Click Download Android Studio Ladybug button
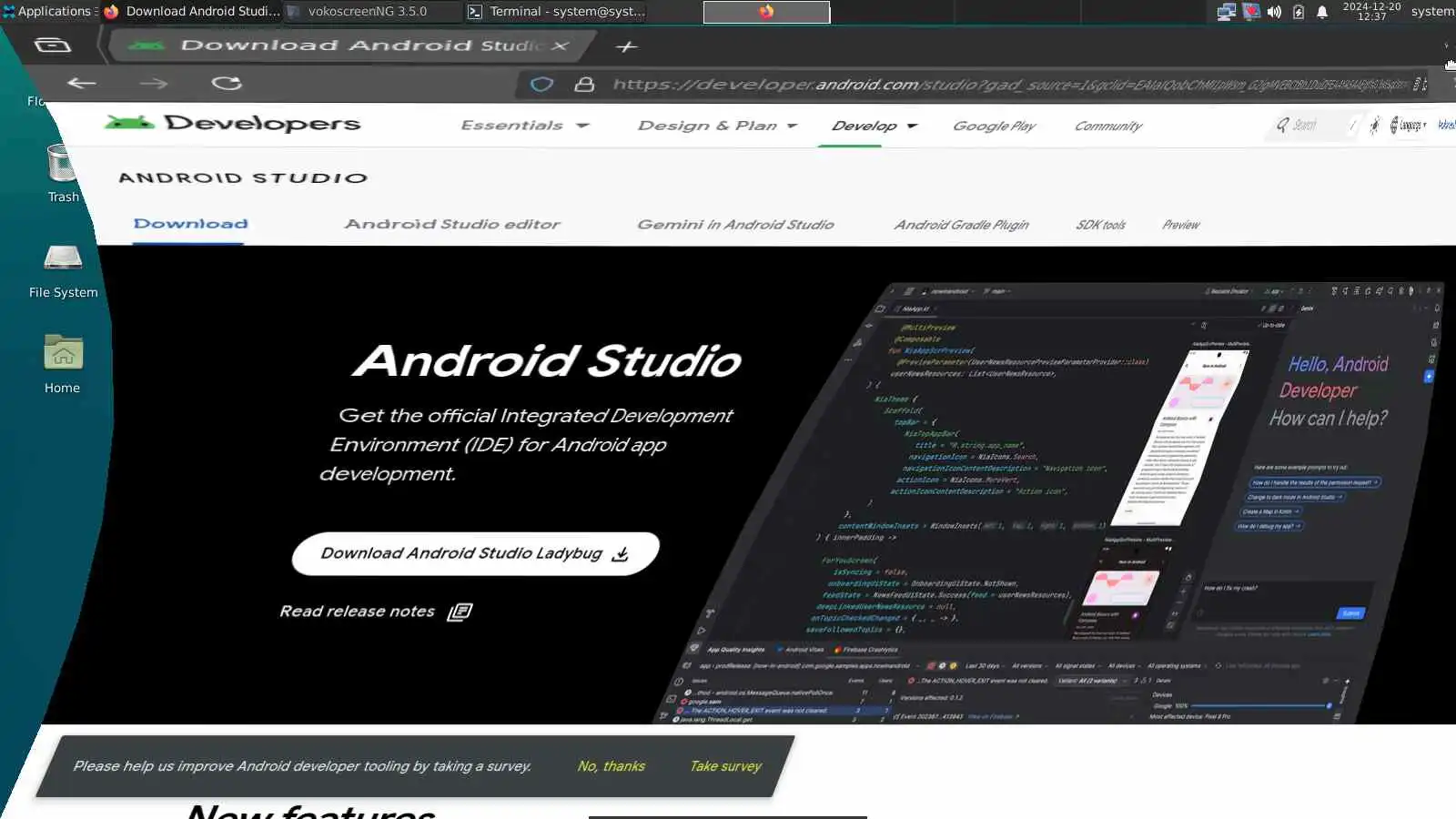This screenshot has height=819, width=1456. pos(475,553)
